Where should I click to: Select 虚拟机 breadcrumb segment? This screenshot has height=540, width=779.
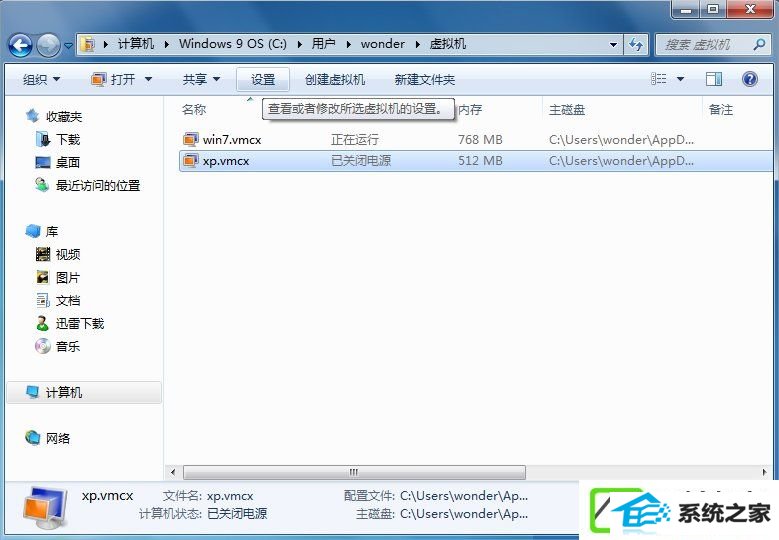click(x=447, y=44)
